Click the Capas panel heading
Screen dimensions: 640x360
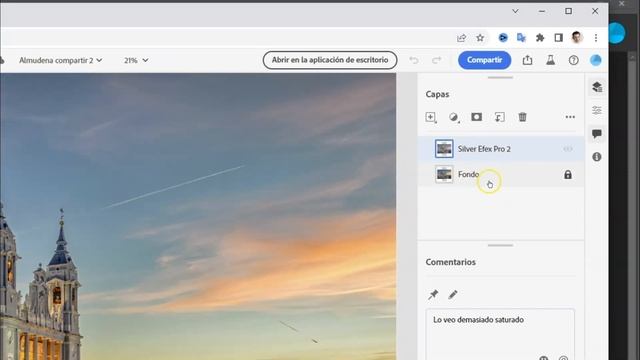click(437, 94)
